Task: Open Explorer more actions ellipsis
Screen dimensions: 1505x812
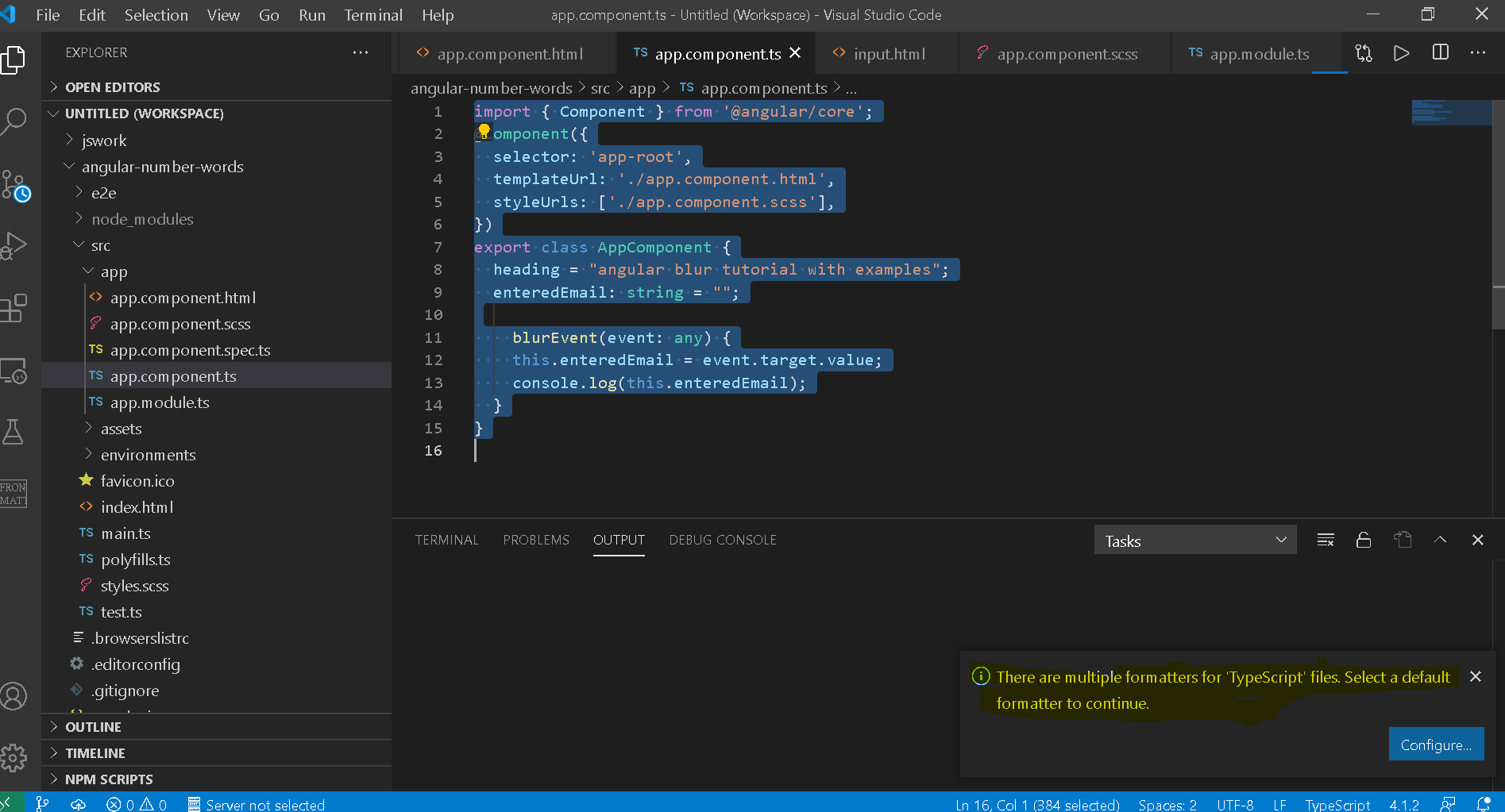Action: (x=361, y=52)
